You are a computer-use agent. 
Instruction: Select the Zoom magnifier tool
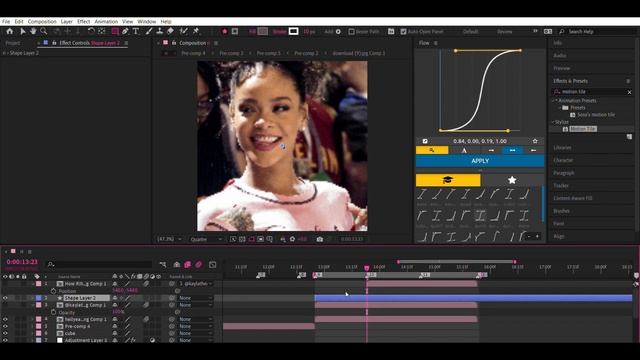pos(43,31)
